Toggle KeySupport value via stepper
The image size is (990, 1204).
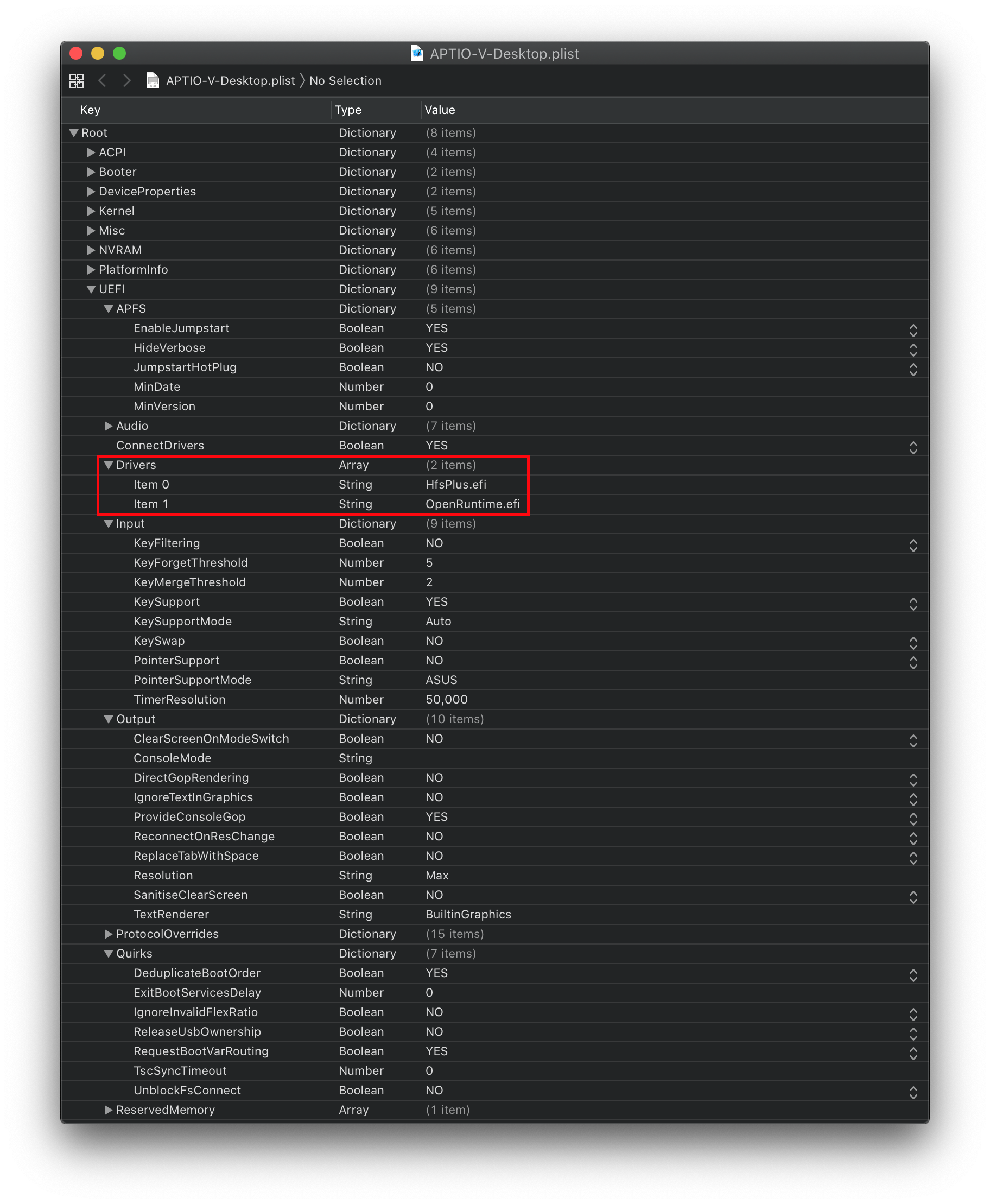[912, 603]
